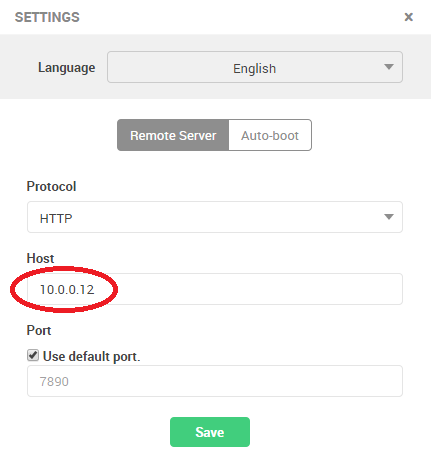Open the Protocol dropdown set to HTTP
Image resolution: width=431 pixels, height=466 pixels.
tap(215, 217)
